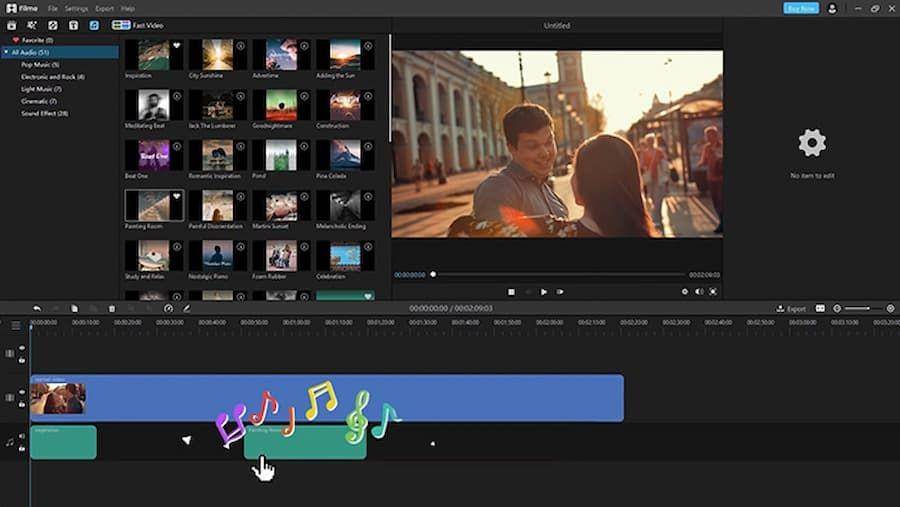Download the Jack The Lumberer track

[x=241, y=96]
